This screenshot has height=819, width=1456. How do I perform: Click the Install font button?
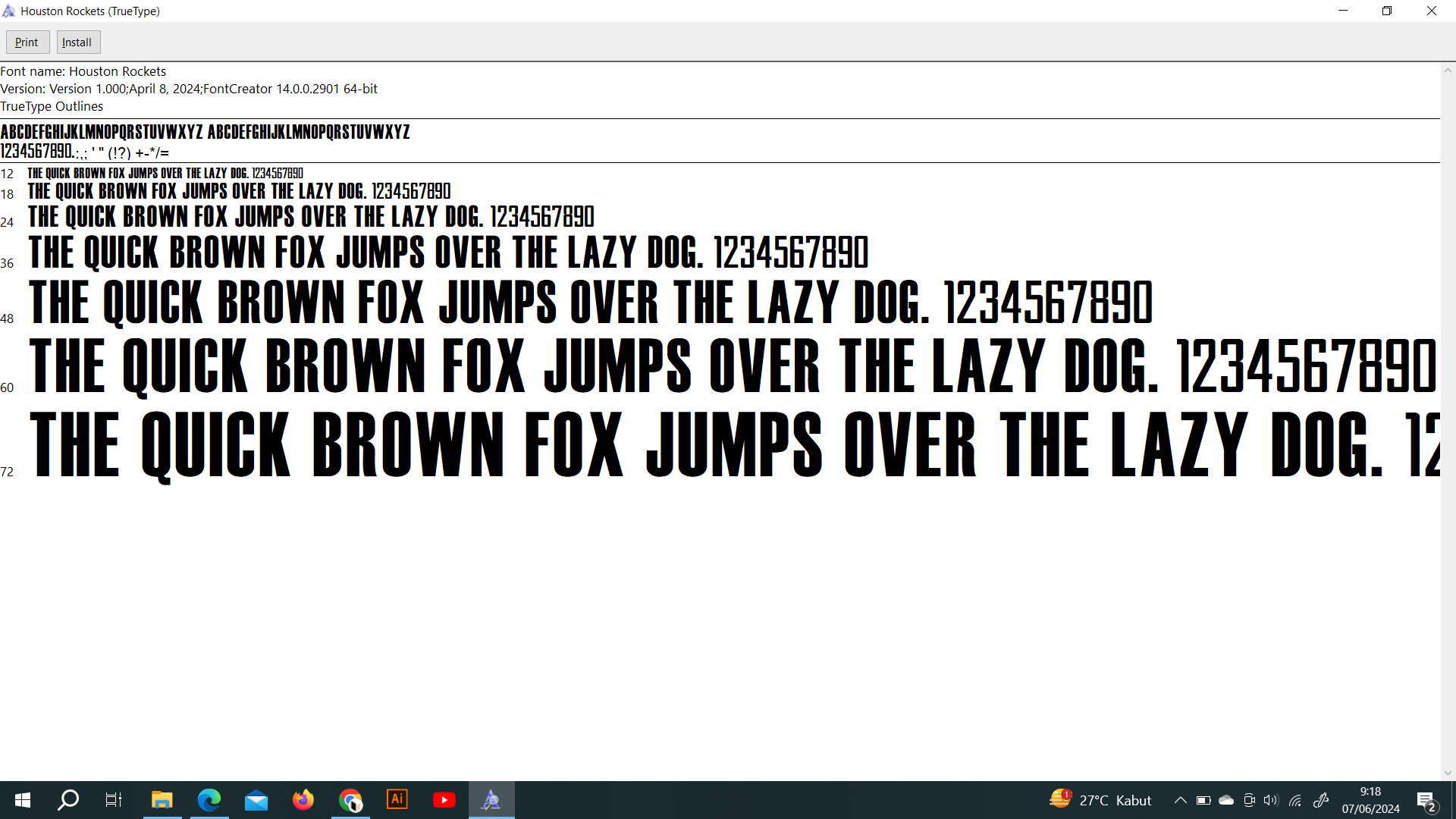(78, 42)
